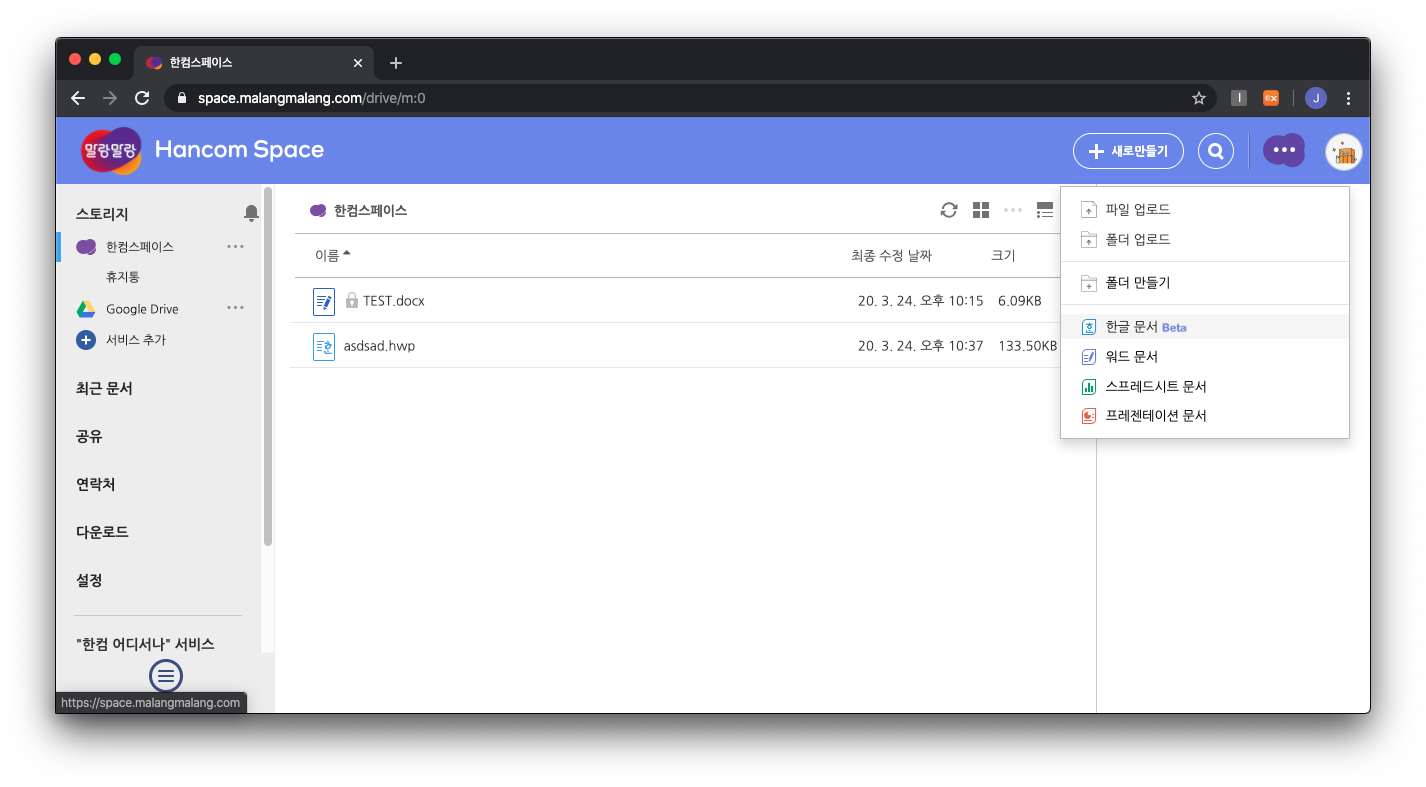Viewport: 1426px width, 787px height.
Task: Open Google Drive storage in sidebar
Action: point(142,309)
